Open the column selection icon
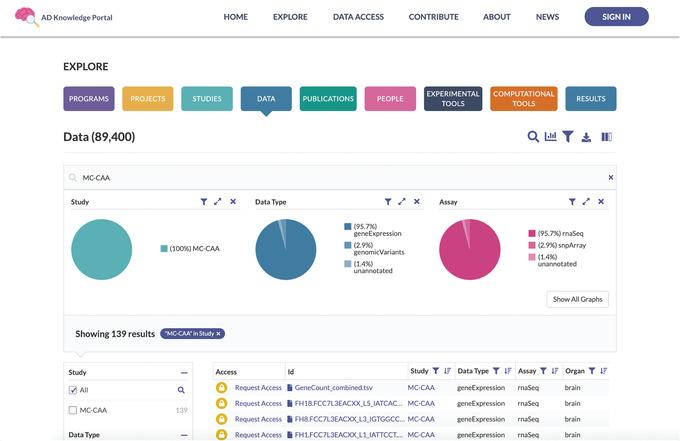This screenshot has width=680, height=441. [606, 137]
